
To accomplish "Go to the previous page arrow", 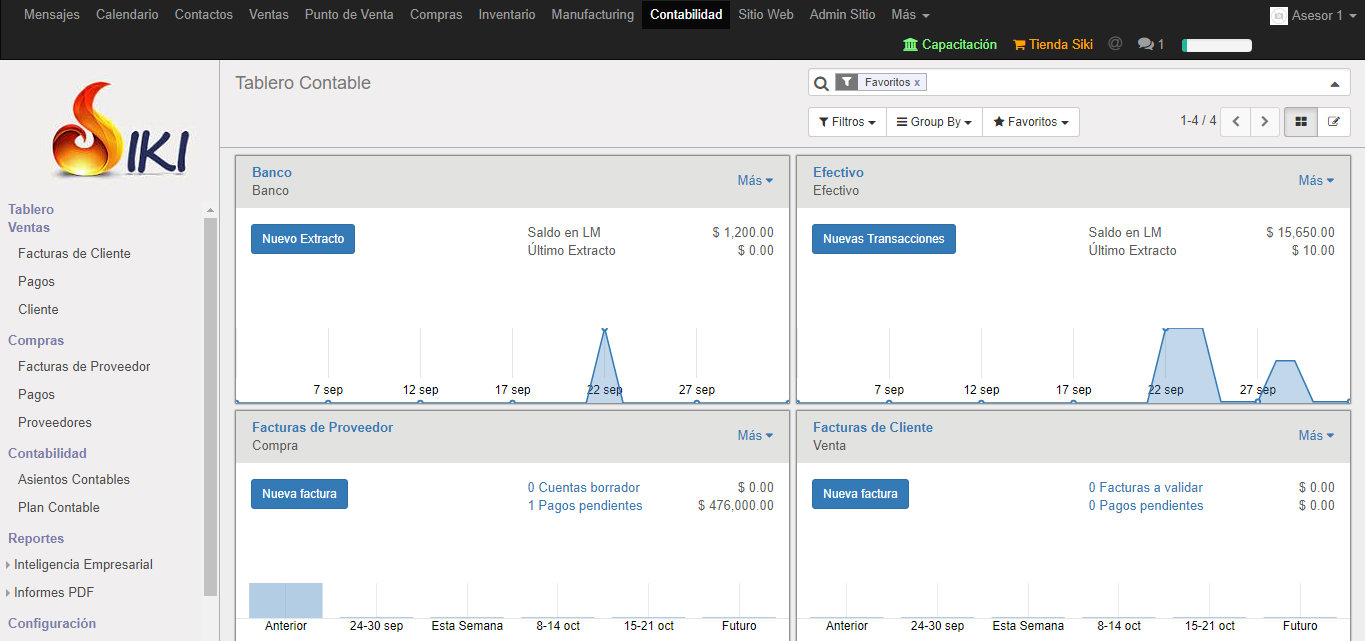I will pyautogui.click(x=1236, y=122).
